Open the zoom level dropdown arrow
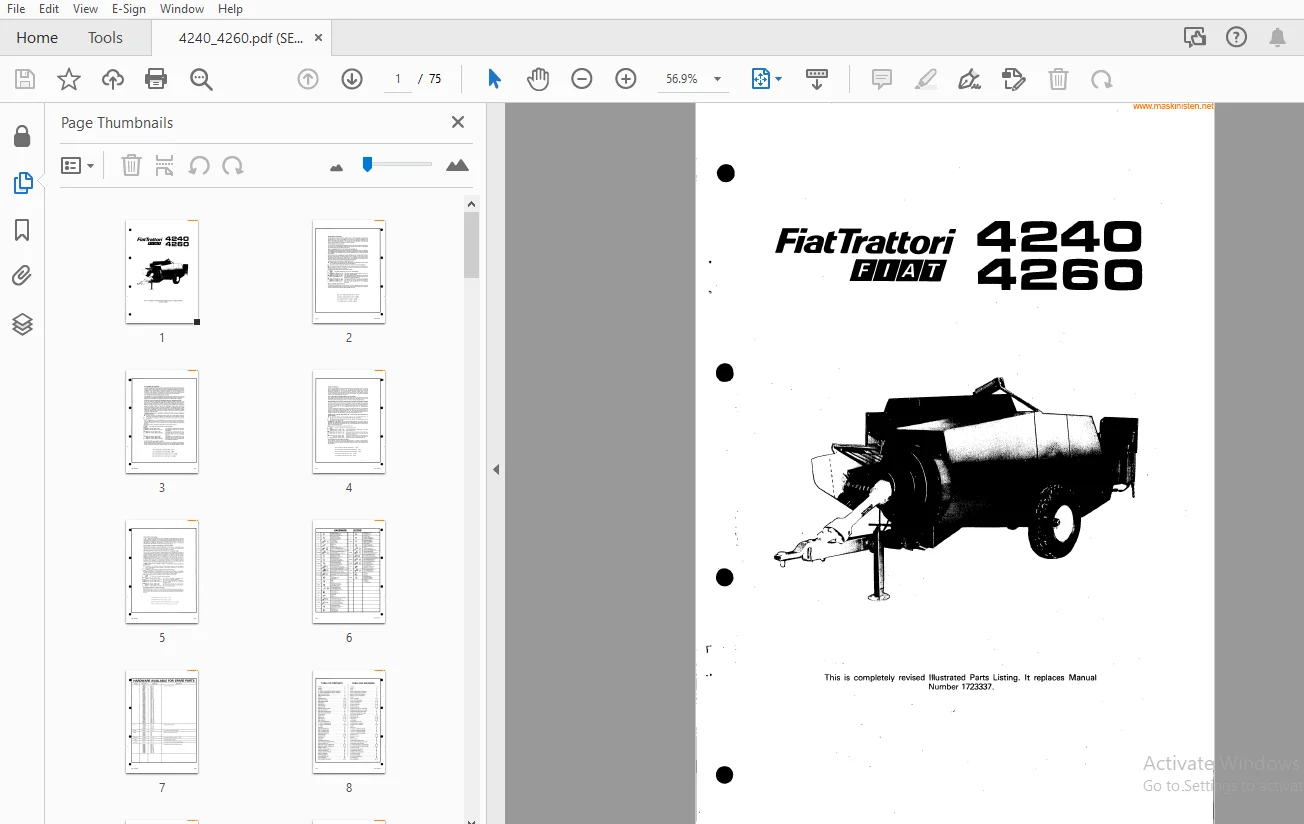 pos(717,79)
